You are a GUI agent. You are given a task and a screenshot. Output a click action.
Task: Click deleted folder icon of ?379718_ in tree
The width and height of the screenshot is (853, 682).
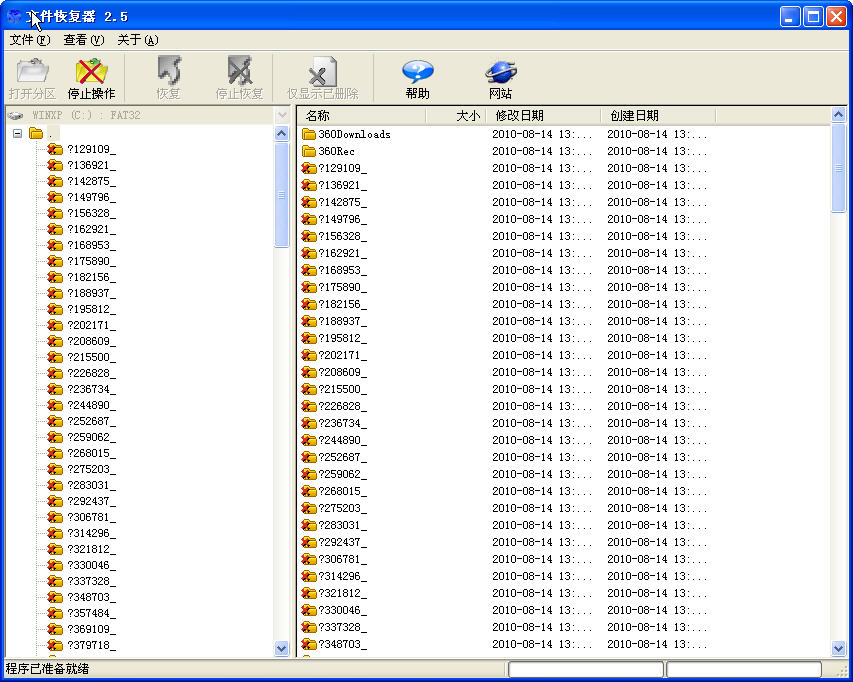click(x=54, y=645)
